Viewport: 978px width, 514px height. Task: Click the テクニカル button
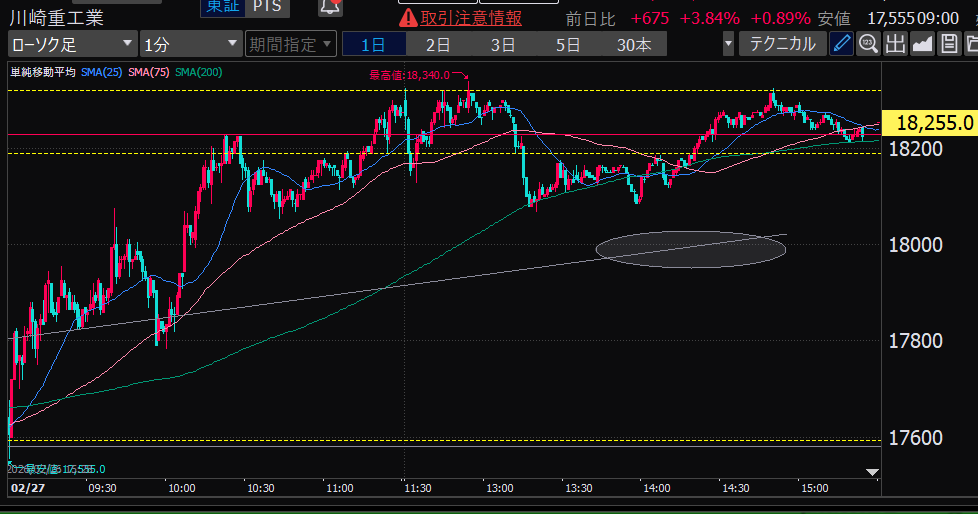[x=782, y=44]
